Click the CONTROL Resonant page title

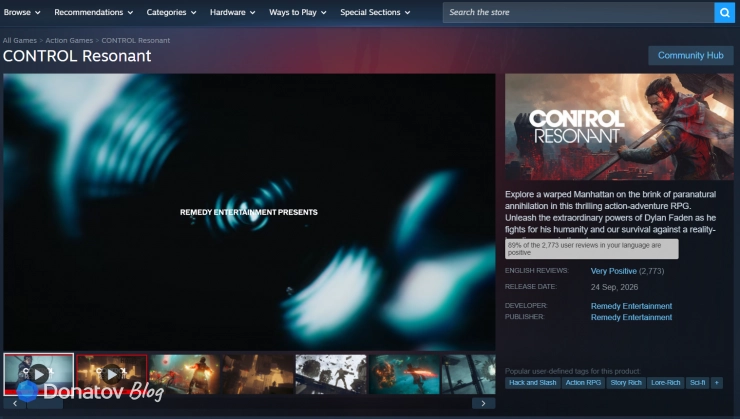(77, 56)
